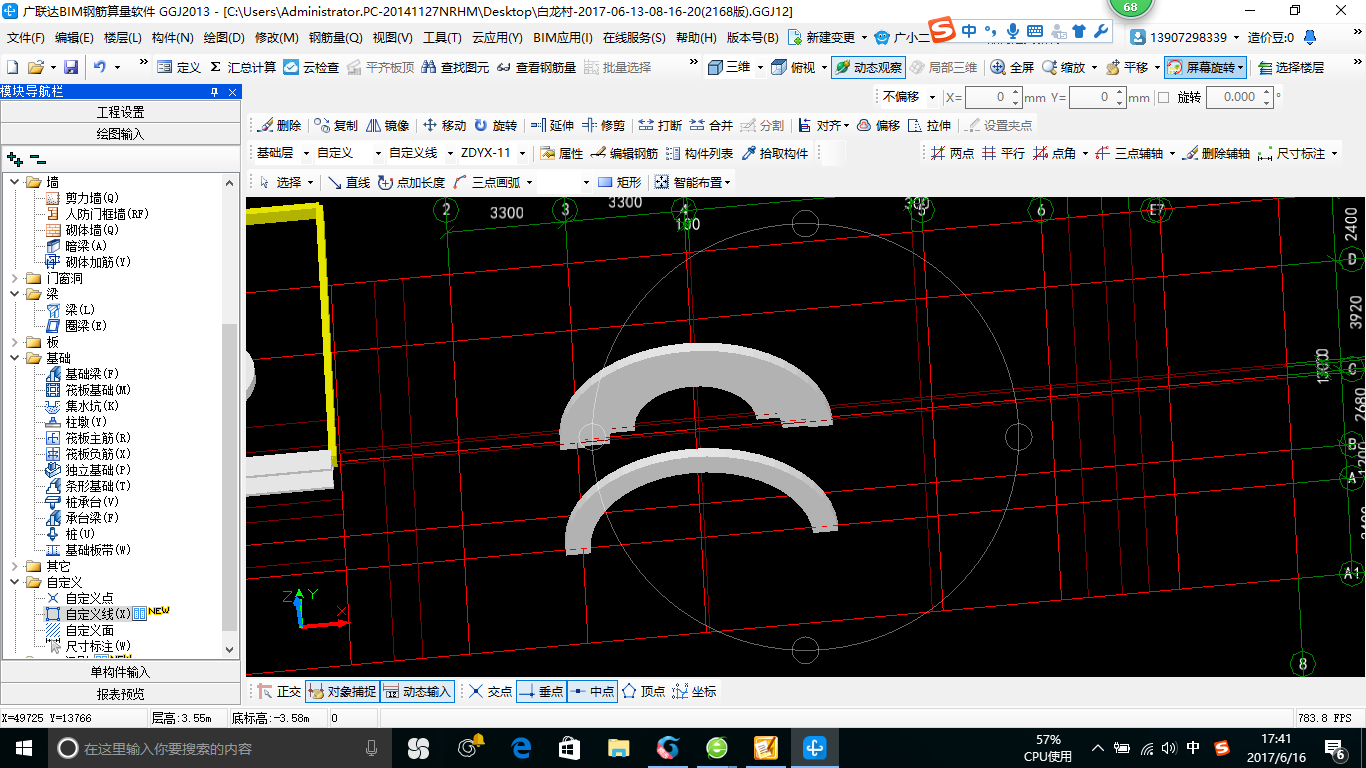Viewport: 1366px width, 768px height.
Task: Click the 两点 auxiliary axis tool
Action: click(x=952, y=153)
